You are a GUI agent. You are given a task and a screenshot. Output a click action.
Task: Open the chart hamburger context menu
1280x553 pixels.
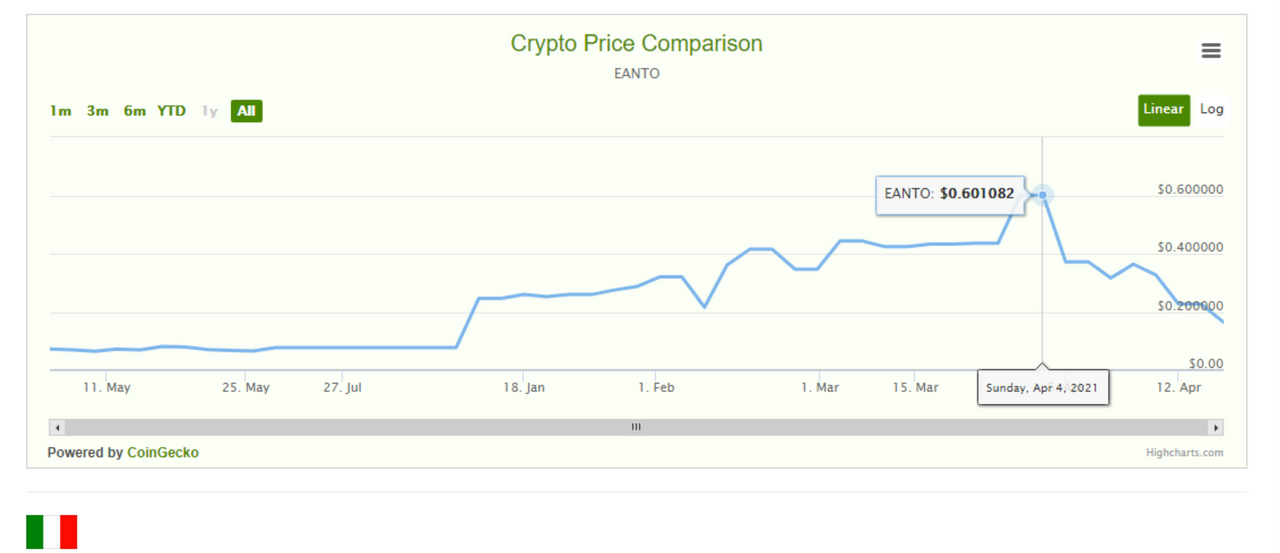coord(1211,51)
